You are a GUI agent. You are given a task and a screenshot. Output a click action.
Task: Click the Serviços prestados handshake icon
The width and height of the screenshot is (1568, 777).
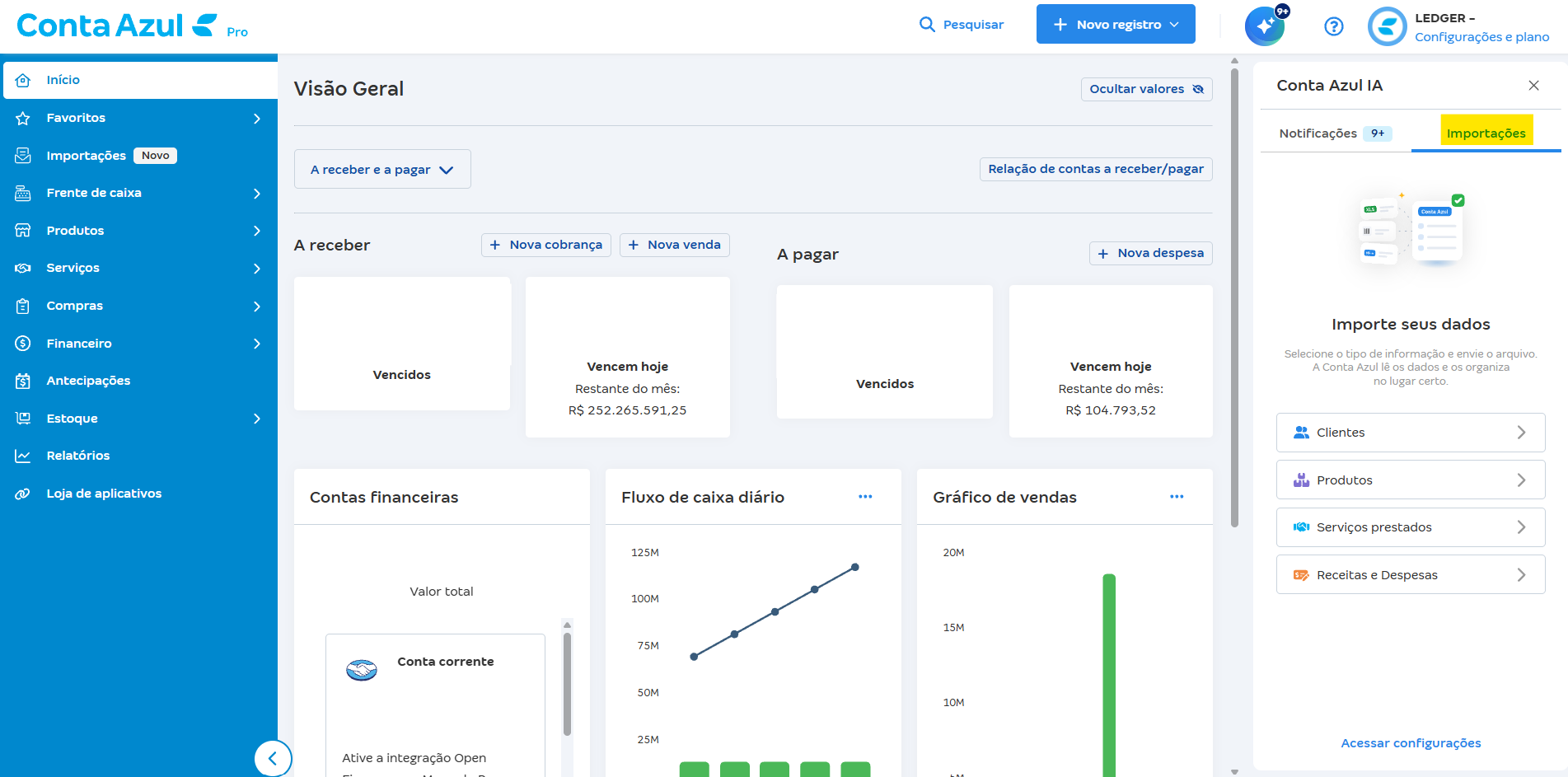(x=1301, y=527)
